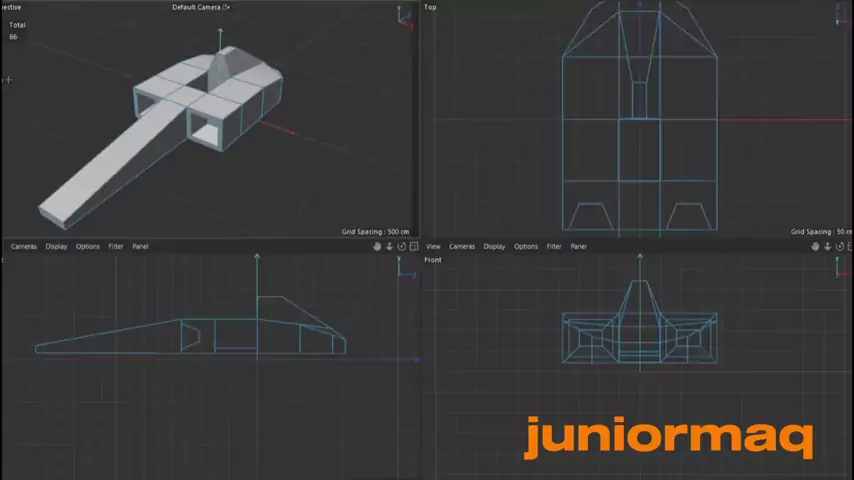The width and height of the screenshot is (854, 480).
Task: Toggle maximize for the bottom-left side viewport
Action: coord(413,246)
